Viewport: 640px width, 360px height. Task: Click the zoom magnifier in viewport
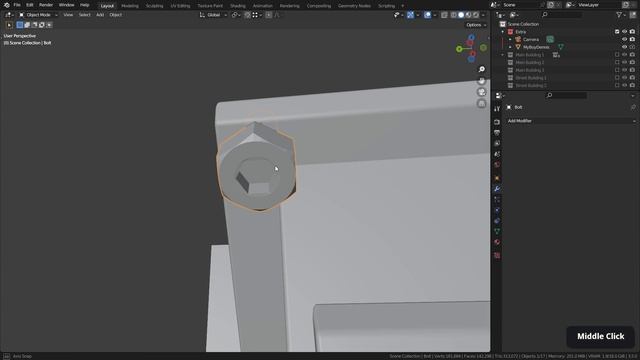point(482,69)
